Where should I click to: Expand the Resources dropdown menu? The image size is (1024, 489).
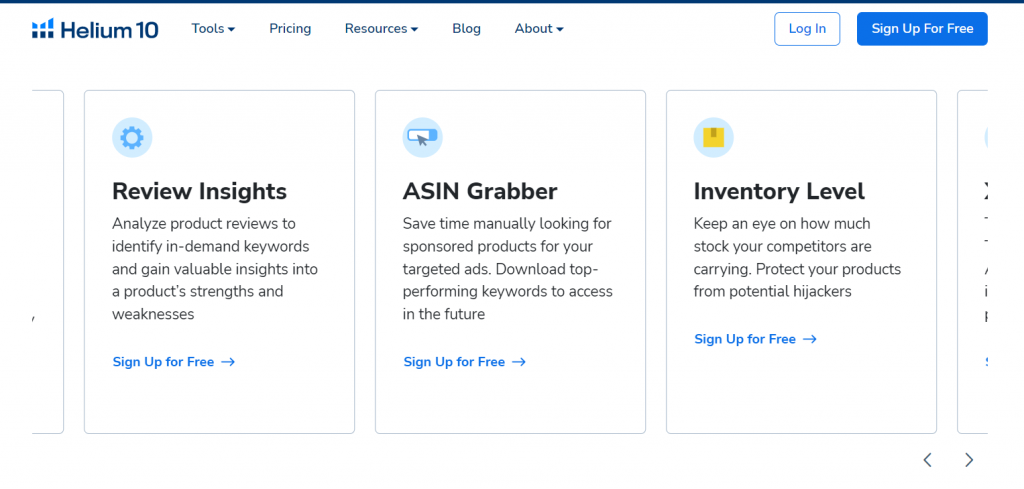click(381, 29)
